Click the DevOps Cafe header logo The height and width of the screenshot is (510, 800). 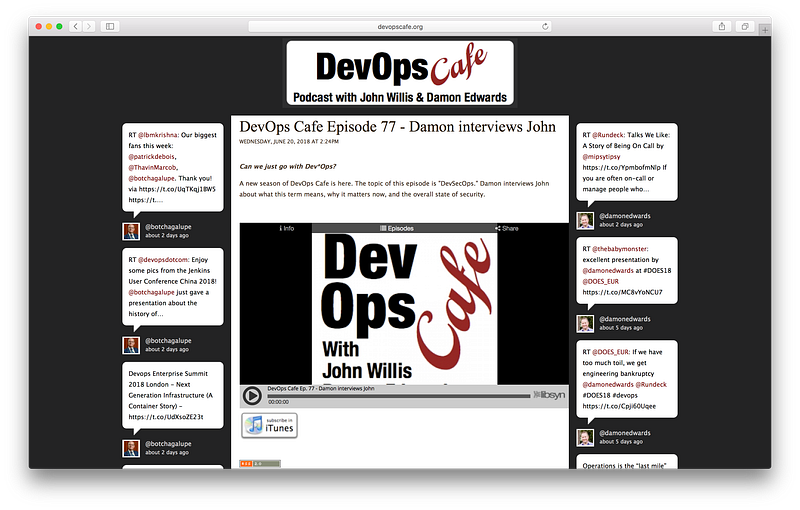[400, 73]
